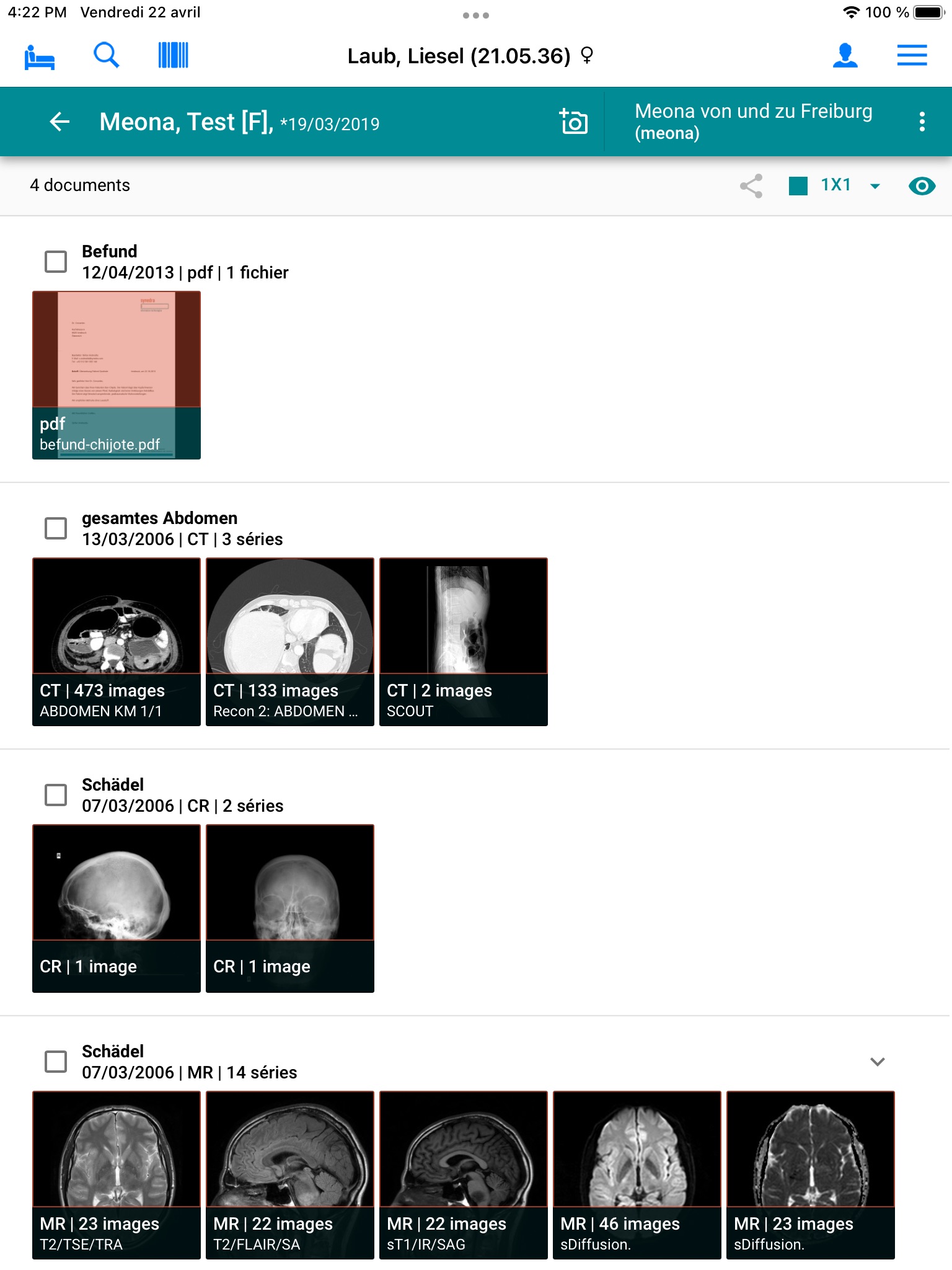Check the gesamtes Abdomen checkbox

tap(56, 528)
